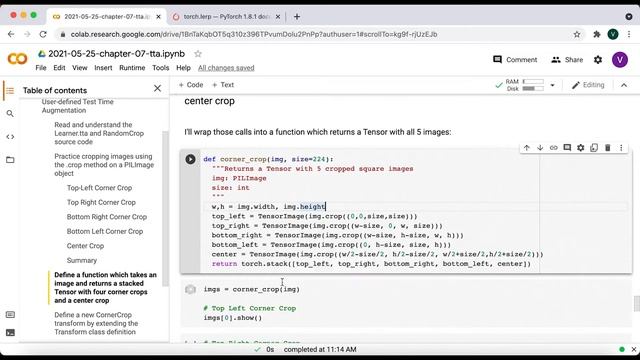640x360 pixels.
Task: Open a new browser tab
Action: (x=297, y=17)
